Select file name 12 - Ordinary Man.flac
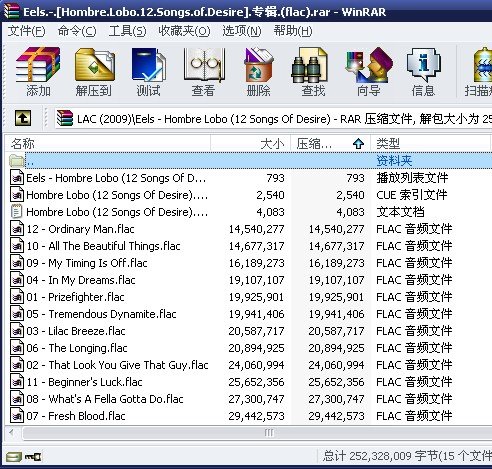The height and width of the screenshot is (469, 492). 80,229
